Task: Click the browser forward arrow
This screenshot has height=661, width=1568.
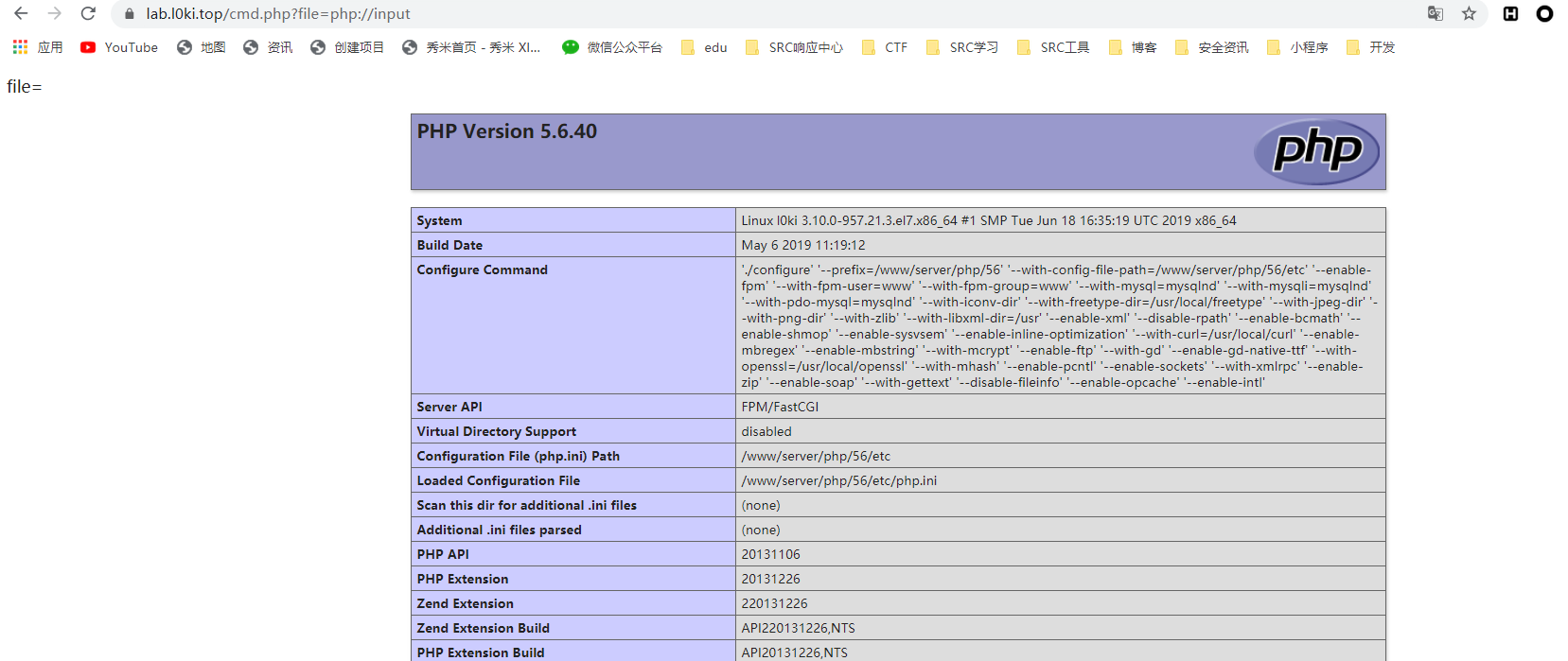Action: click(54, 13)
